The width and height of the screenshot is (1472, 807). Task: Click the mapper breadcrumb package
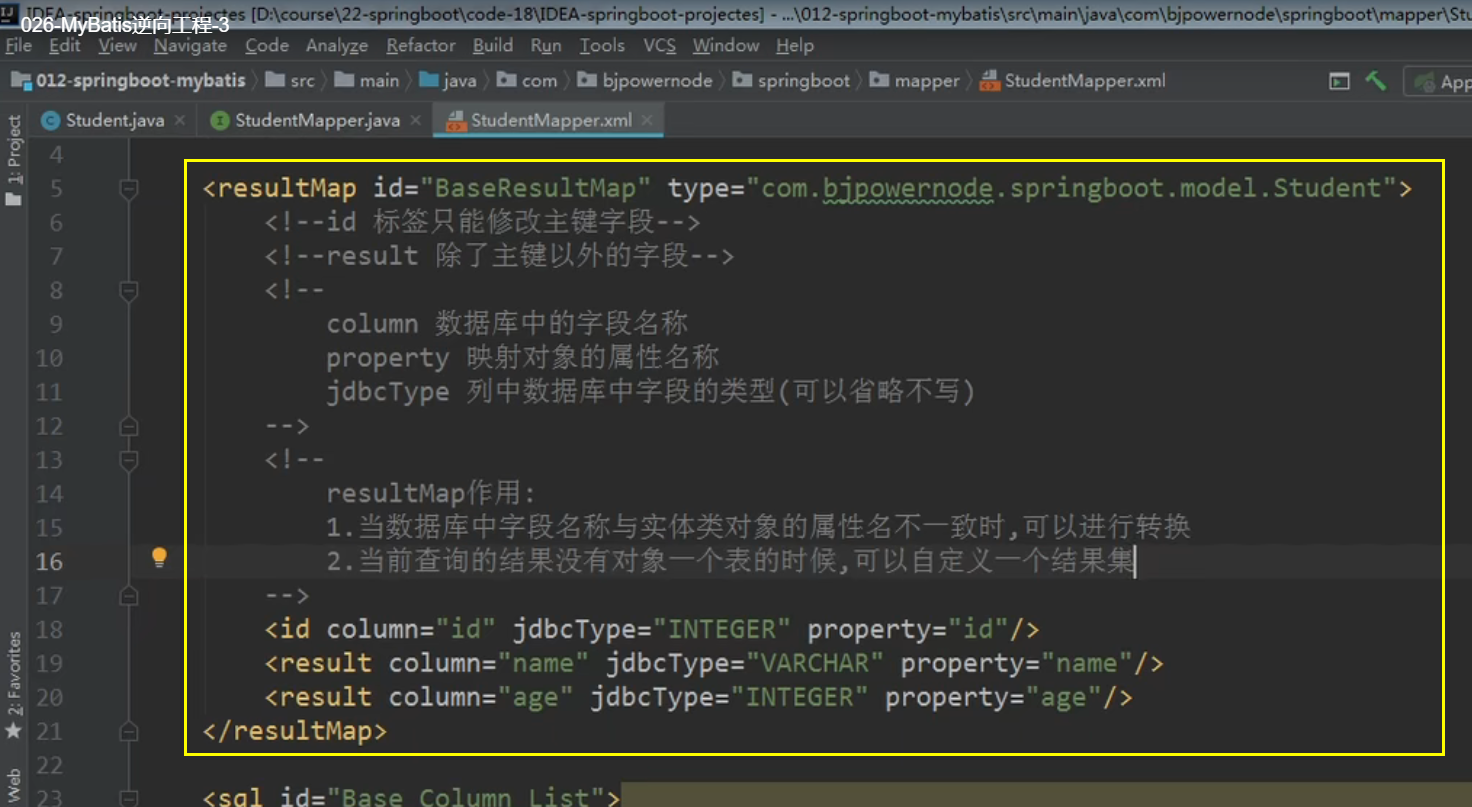(915, 81)
